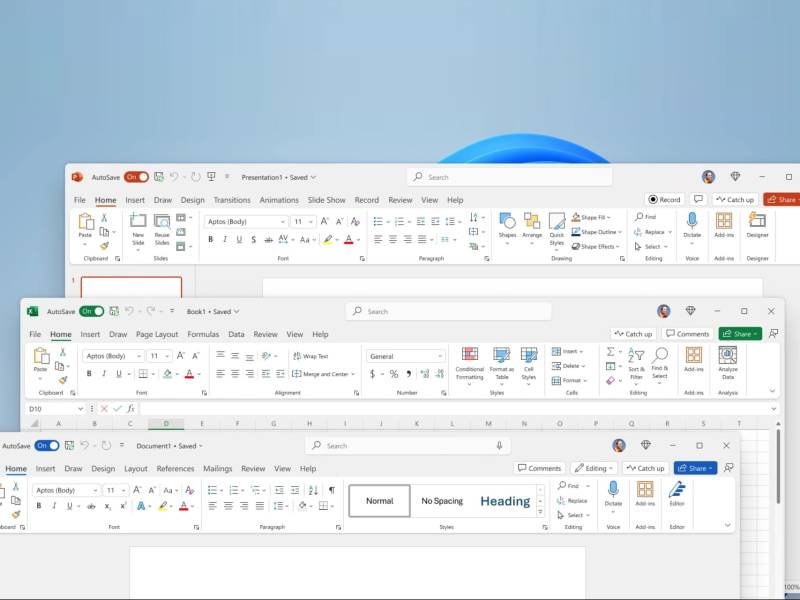Open font name dropdown in PowerPoint
This screenshot has width=800, height=600.
click(x=282, y=221)
